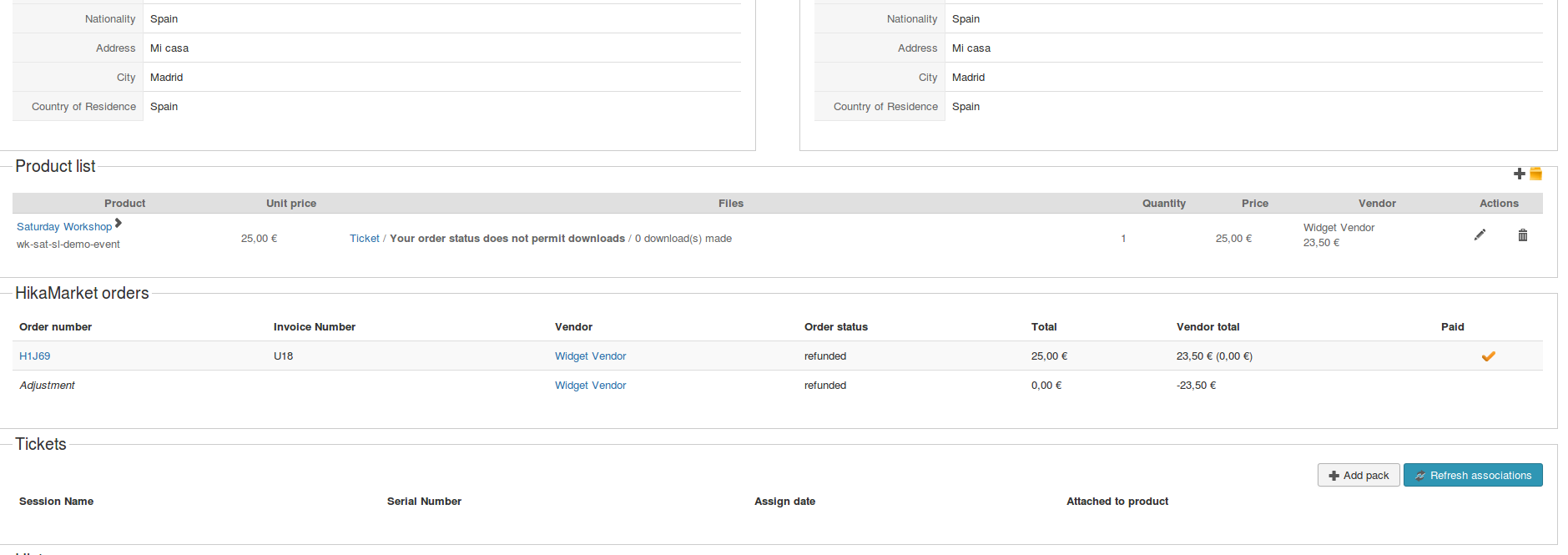Click the plus icon to add a product

point(1519,174)
